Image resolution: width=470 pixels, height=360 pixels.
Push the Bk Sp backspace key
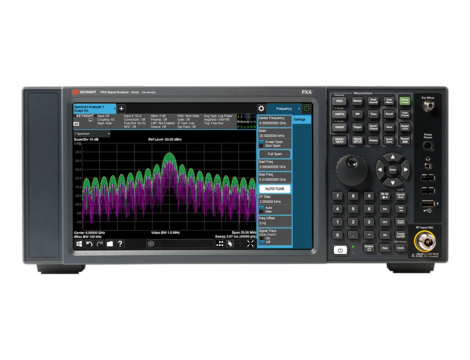[384, 196]
